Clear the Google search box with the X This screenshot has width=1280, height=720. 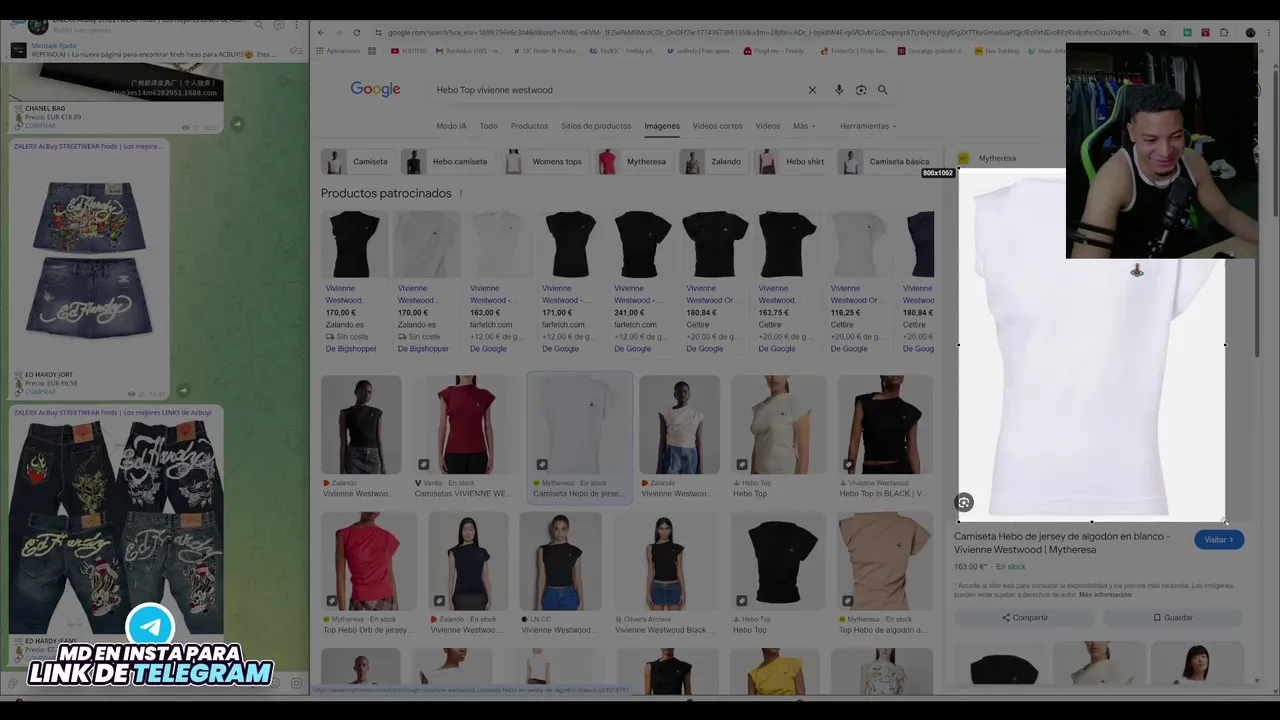812,90
